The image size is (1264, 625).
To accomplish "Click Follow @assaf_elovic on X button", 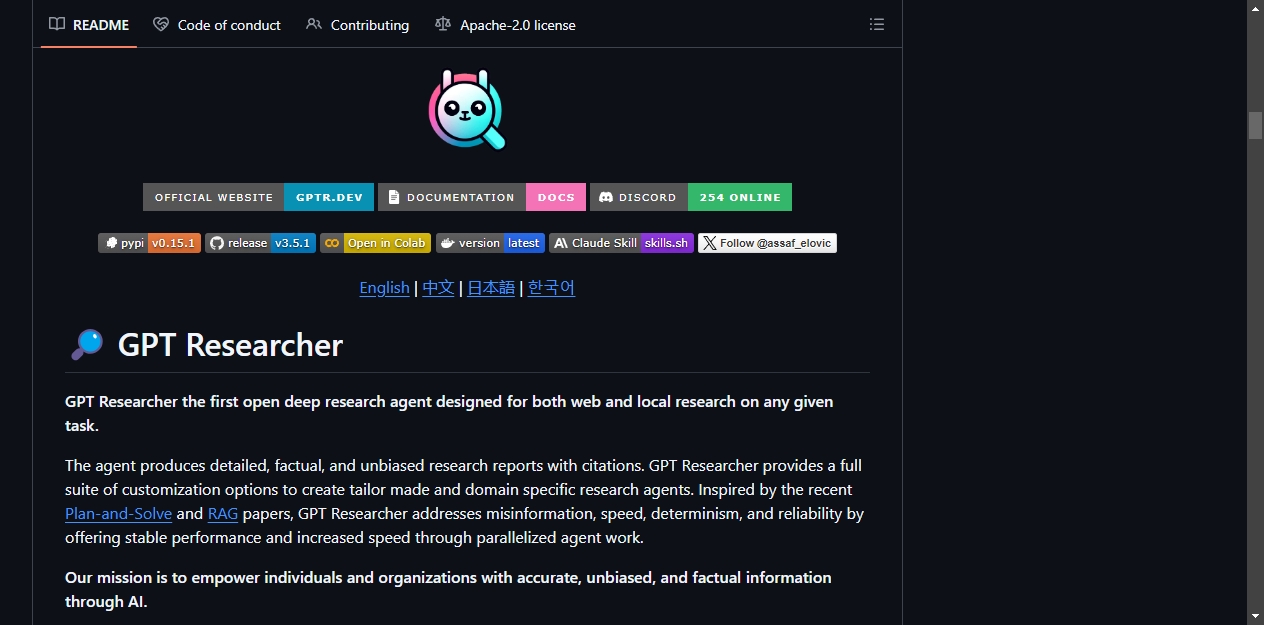I will click(x=767, y=243).
